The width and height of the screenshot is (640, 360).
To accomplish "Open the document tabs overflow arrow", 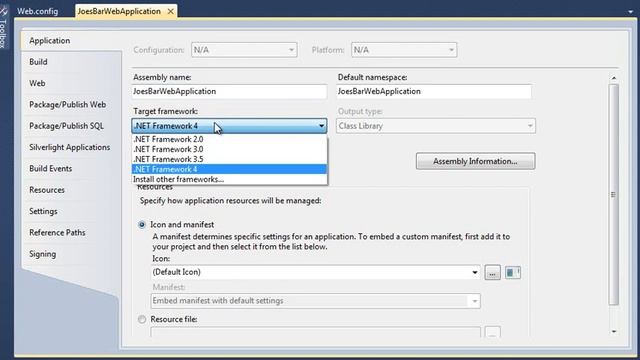I will click(631, 12).
